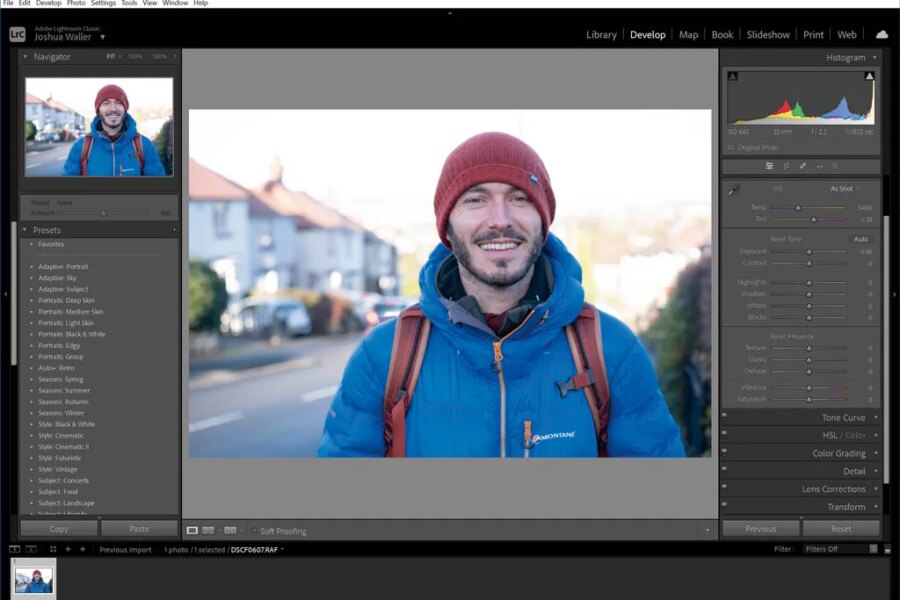Click the cloud sync icon
The image size is (900, 600).
(x=881, y=34)
